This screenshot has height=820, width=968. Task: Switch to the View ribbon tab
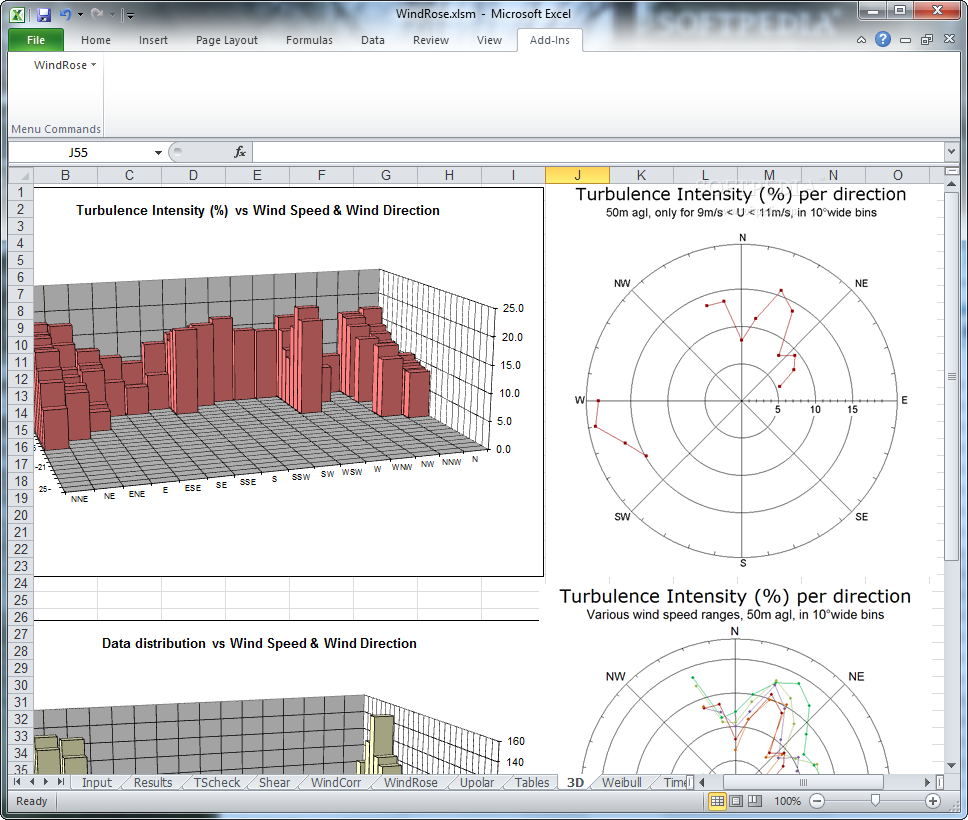(489, 40)
